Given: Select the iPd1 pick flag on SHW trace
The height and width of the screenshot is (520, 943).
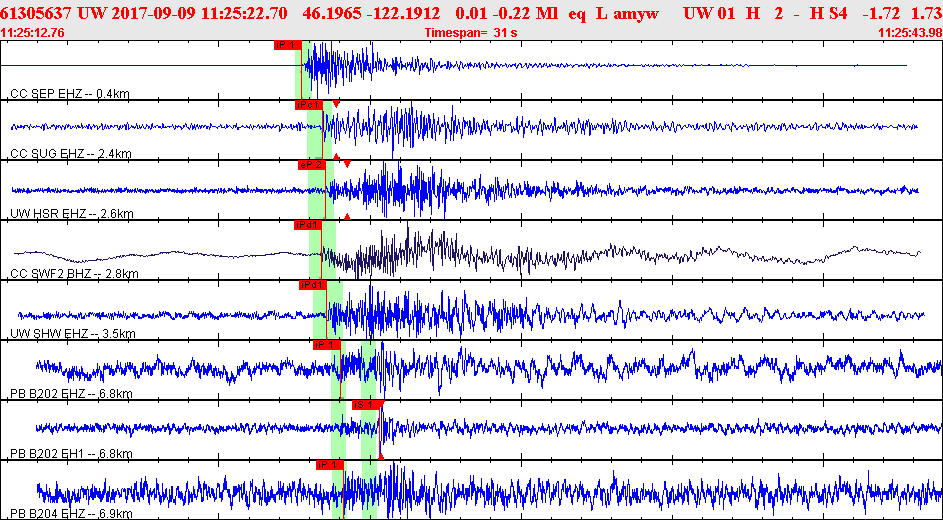Looking at the screenshot, I should pos(312,285).
